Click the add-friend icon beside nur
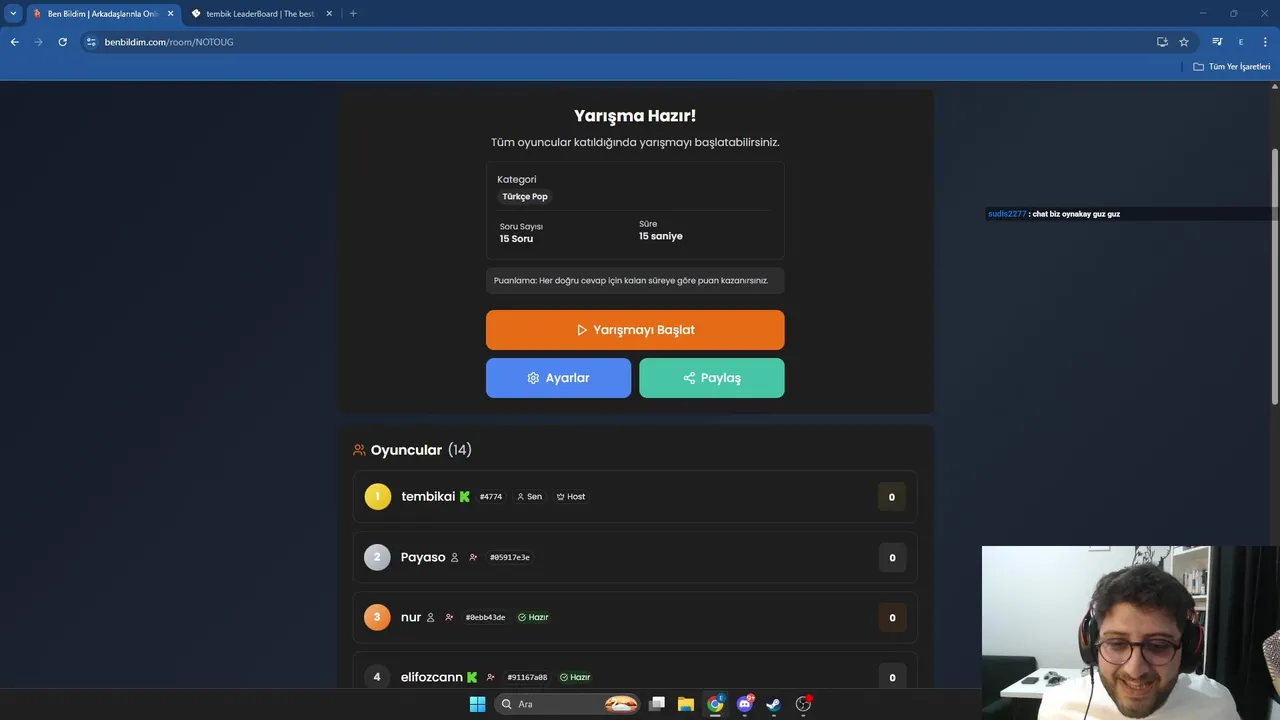The width and height of the screenshot is (1280, 720). [x=449, y=617]
